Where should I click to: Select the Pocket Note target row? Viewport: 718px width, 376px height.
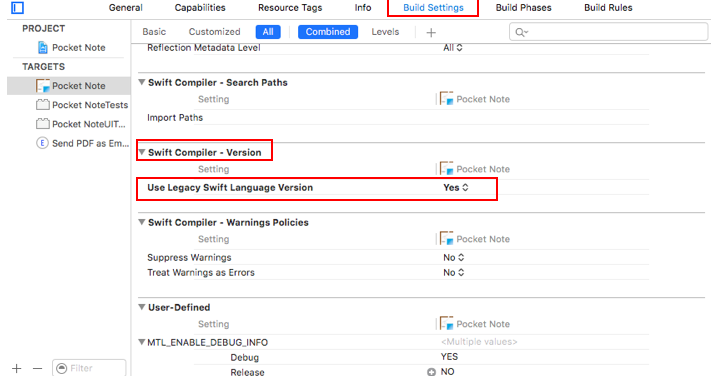pos(69,86)
